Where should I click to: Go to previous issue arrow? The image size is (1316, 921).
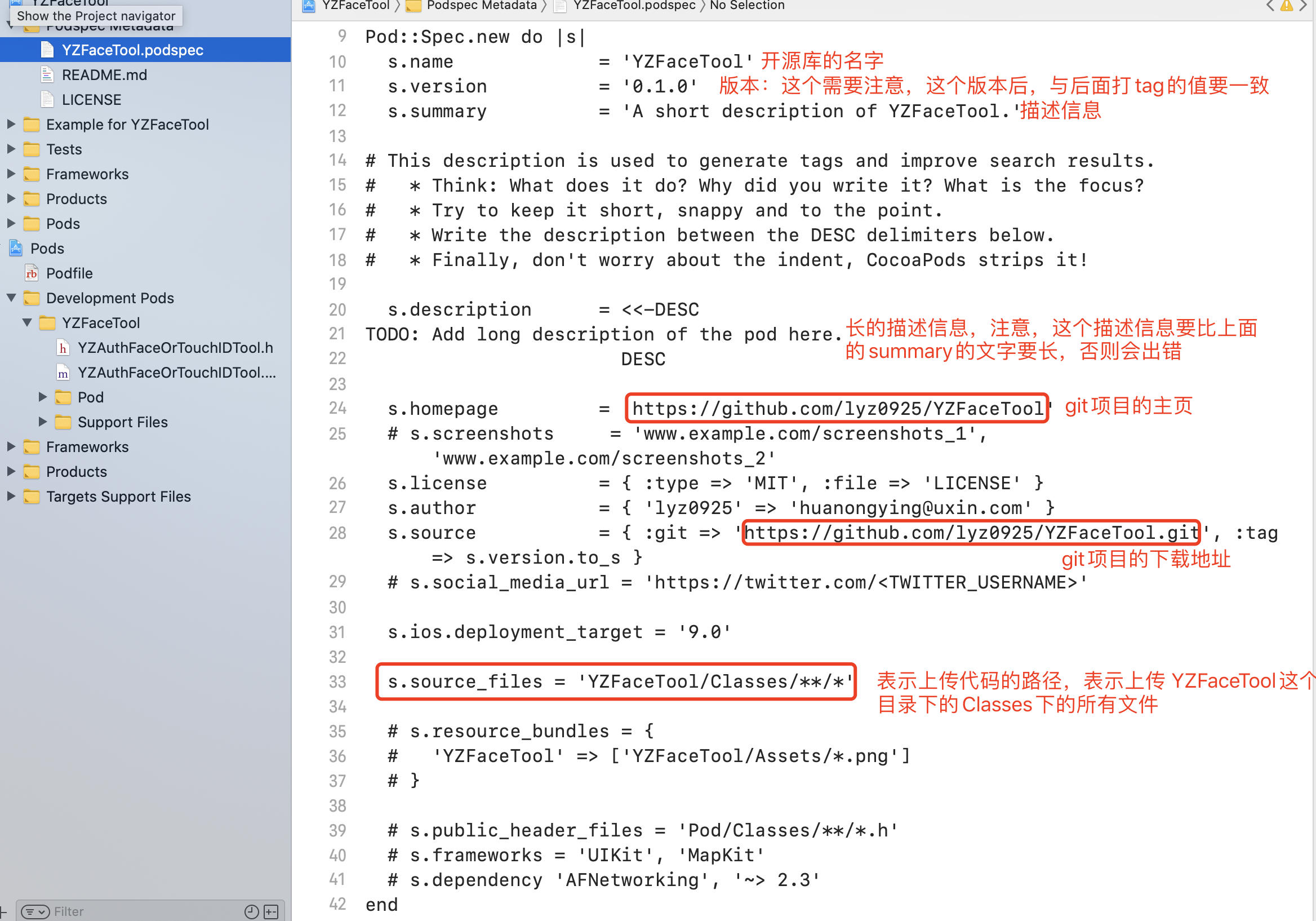[1270, 6]
